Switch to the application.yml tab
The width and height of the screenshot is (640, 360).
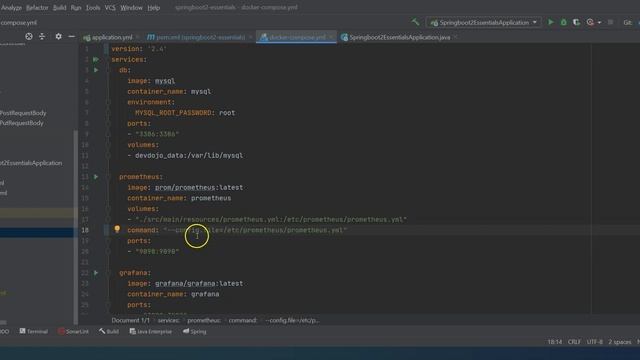pyautogui.click(x=111, y=37)
